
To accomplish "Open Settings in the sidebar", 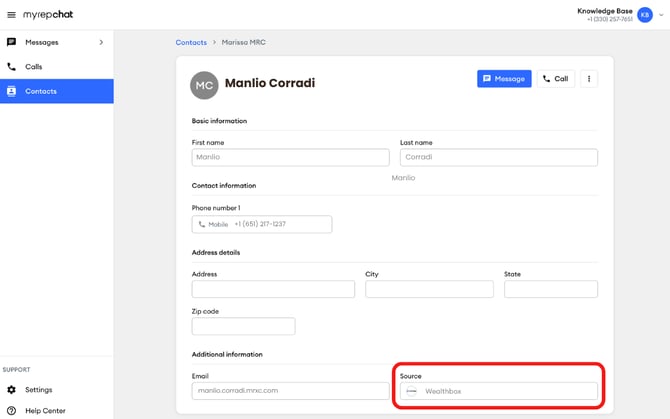I will pyautogui.click(x=56, y=390).
